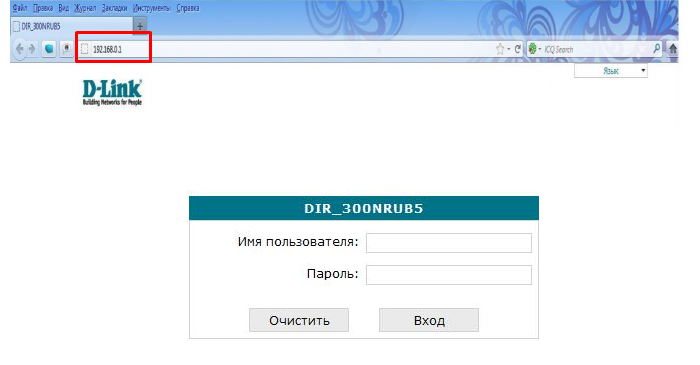Click the Очистить button
700x365 pixels.
[299, 320]
